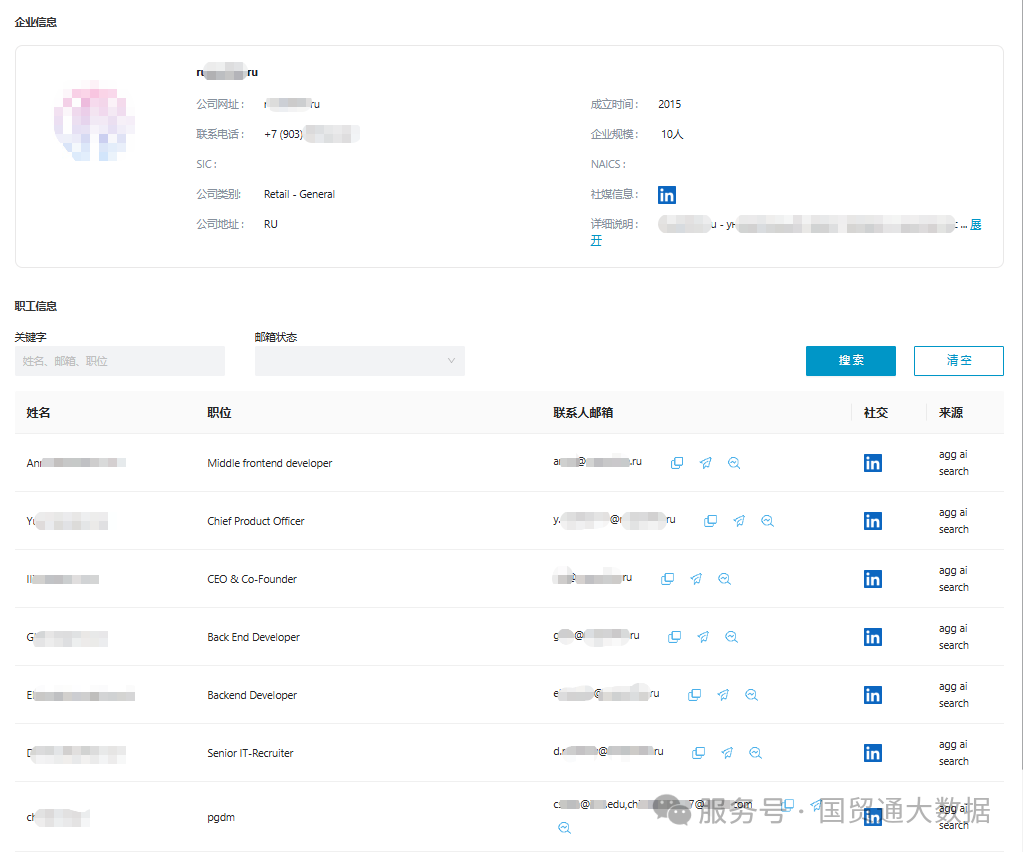The image size is (1023, 852).
Task: Click send email icon for Senior IT-Recruiter
Action: pos(727,753)
